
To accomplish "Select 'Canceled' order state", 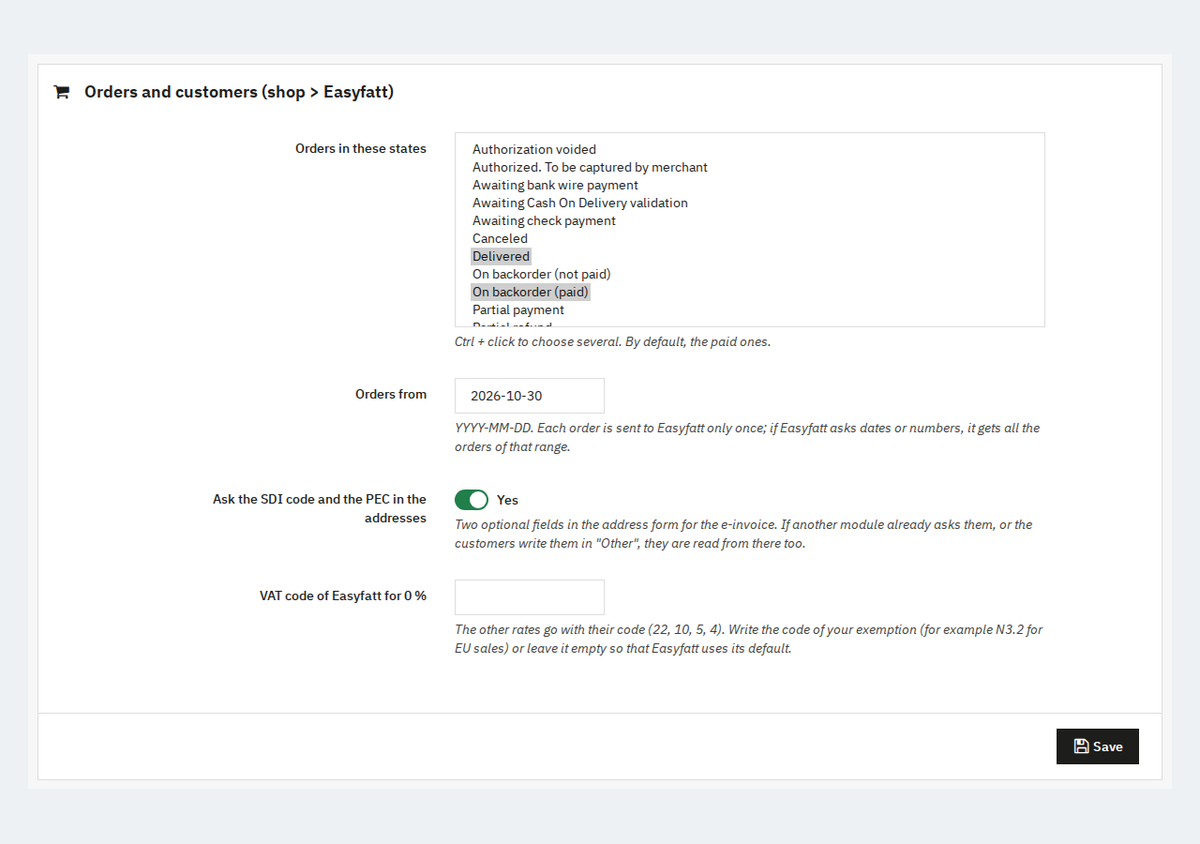I will tap(500, 239).
